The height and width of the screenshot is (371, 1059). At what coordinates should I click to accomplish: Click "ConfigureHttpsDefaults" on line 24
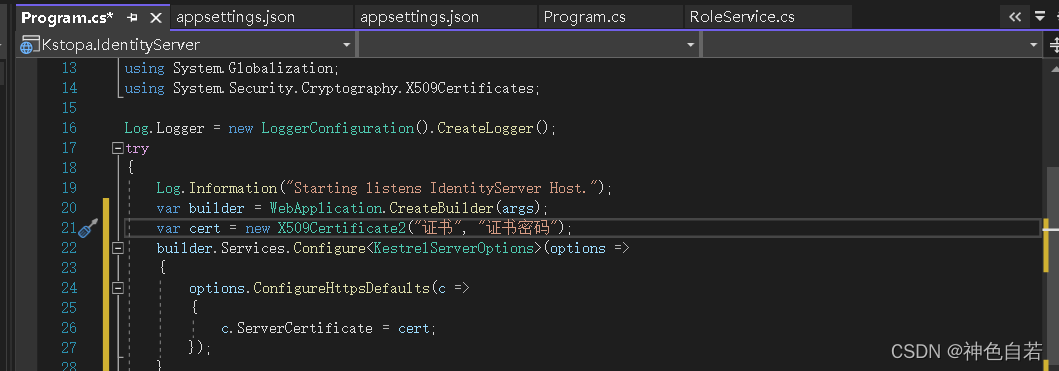pyautogui.click(x=341, y=288)
